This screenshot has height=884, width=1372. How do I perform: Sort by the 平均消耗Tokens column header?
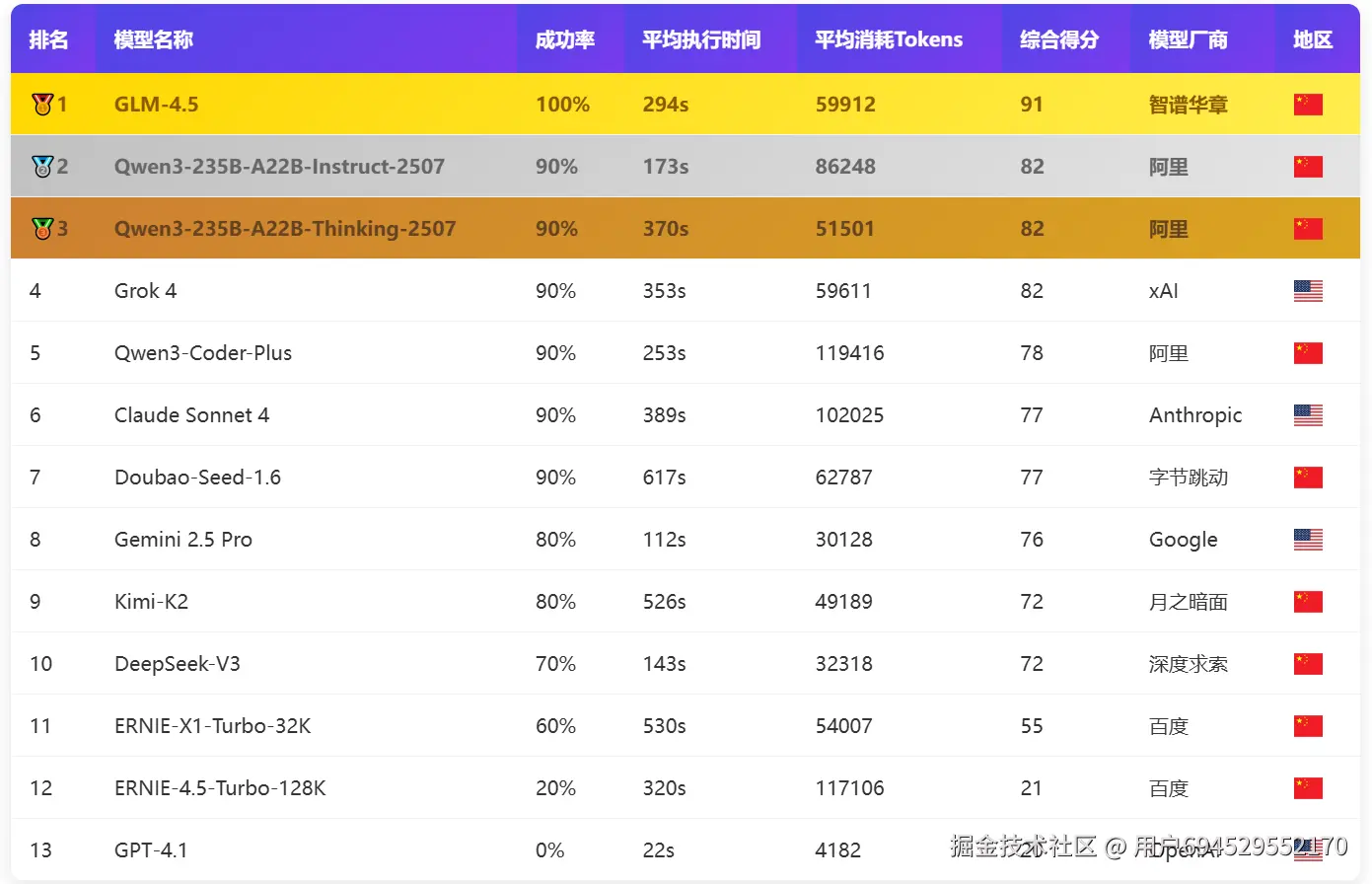point(889,39)
